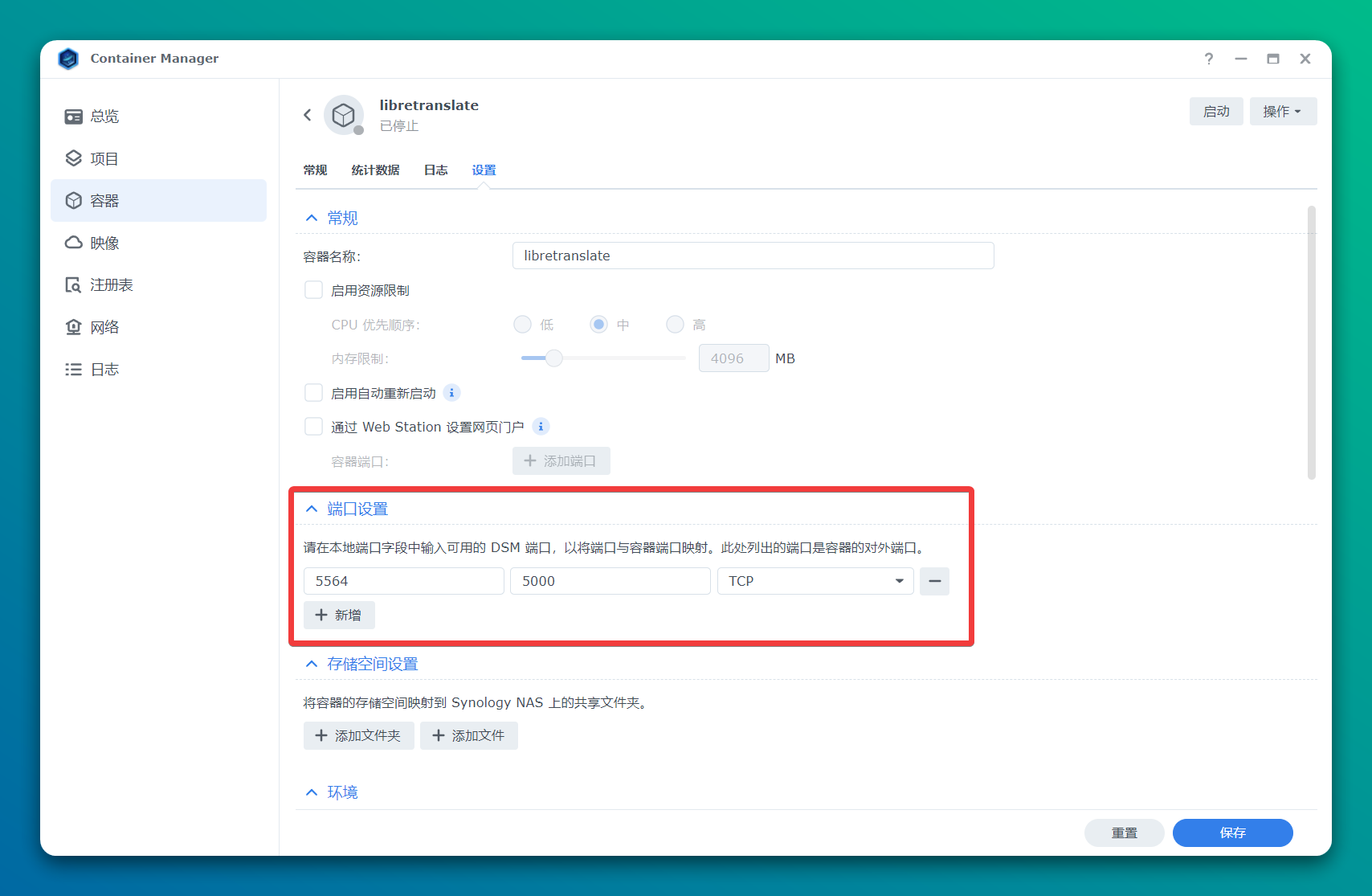The height and width of the screenshot is (896, 1372).
Task: Click the 重置 reset button
Action: click(x=1124, y=833)
